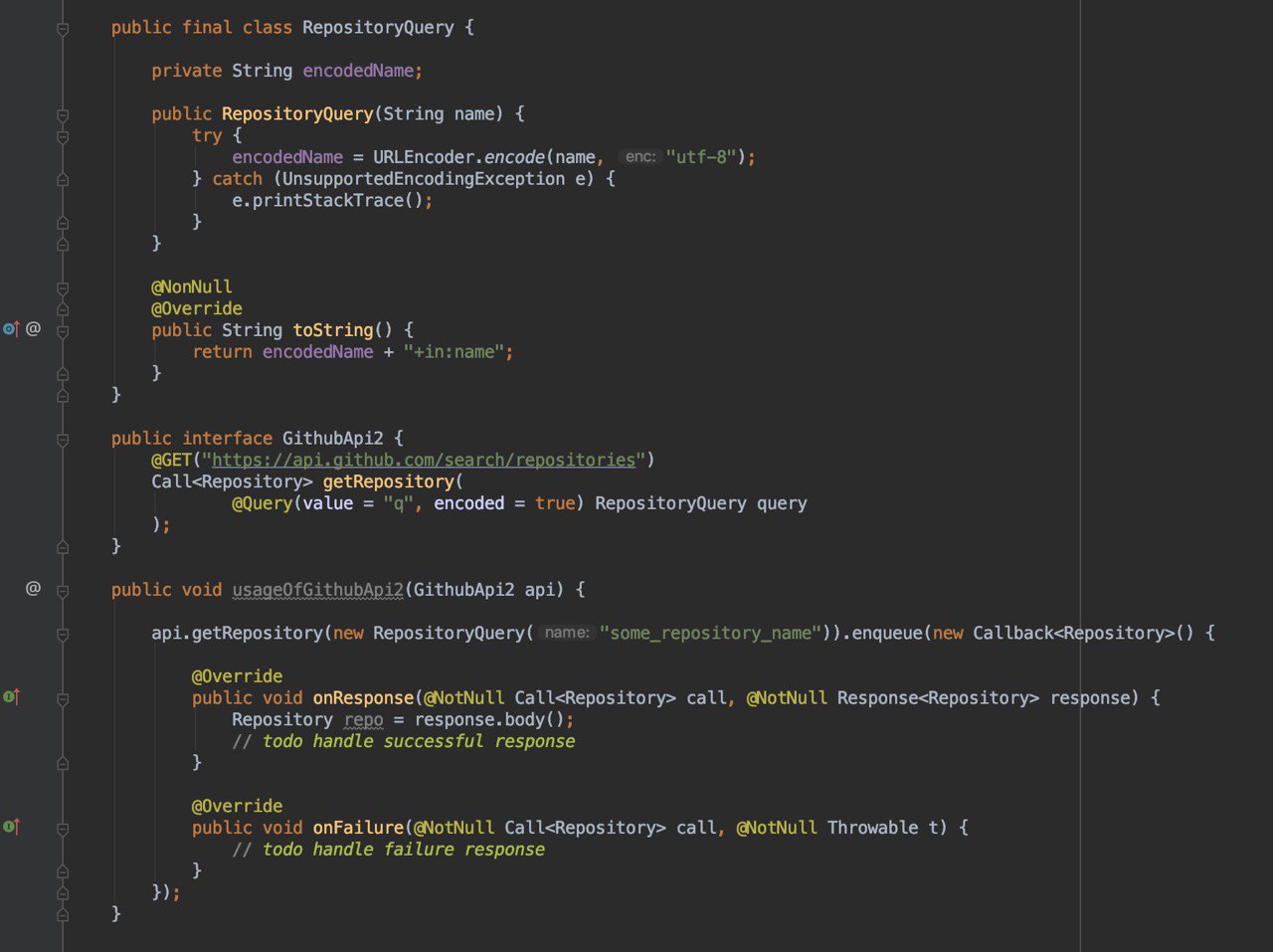Click the underlined 'repo' variable name
This screenshot has width=1273, height=952.
(x=364, y=719)
